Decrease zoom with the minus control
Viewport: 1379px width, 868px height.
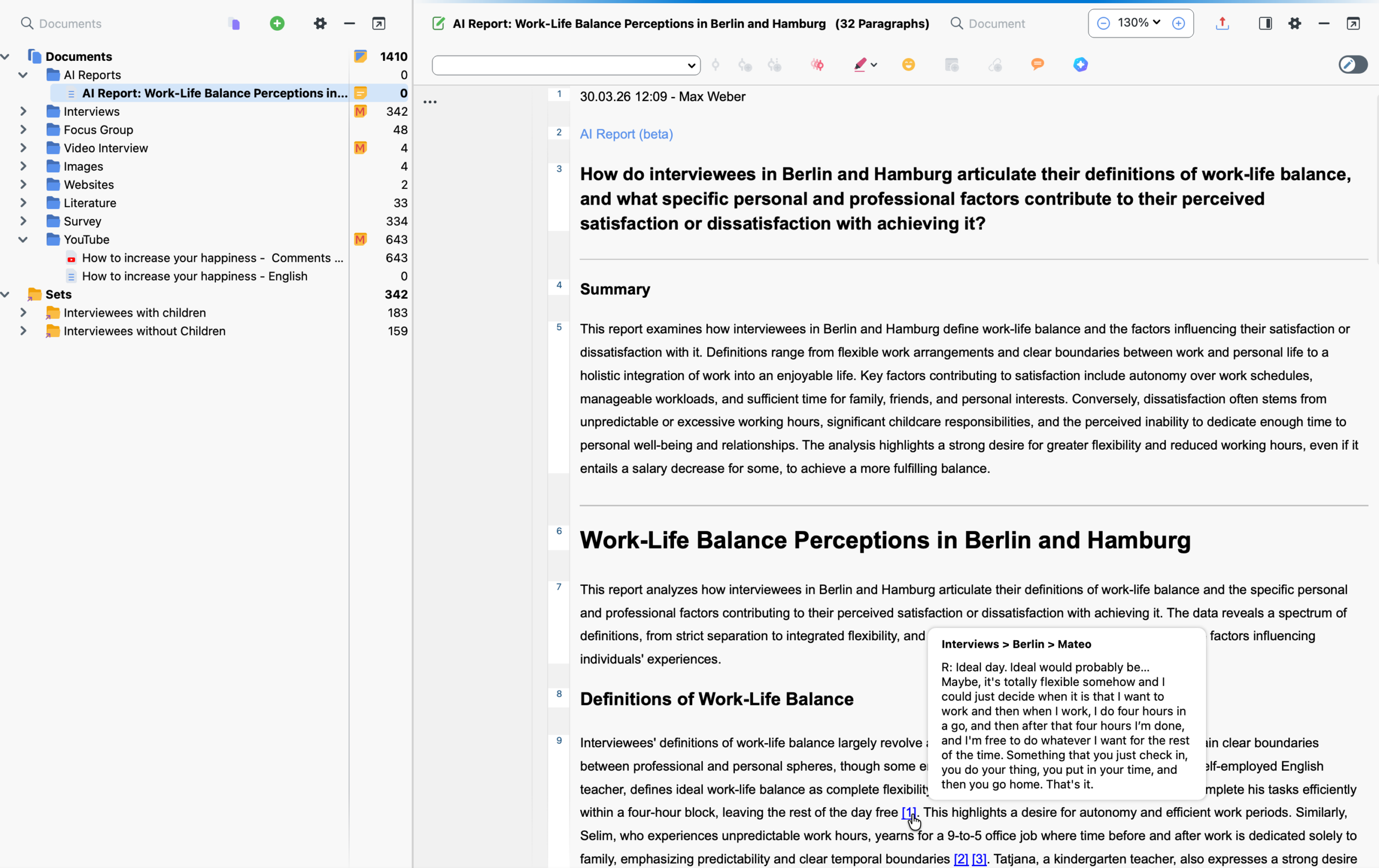(1103, 23)
